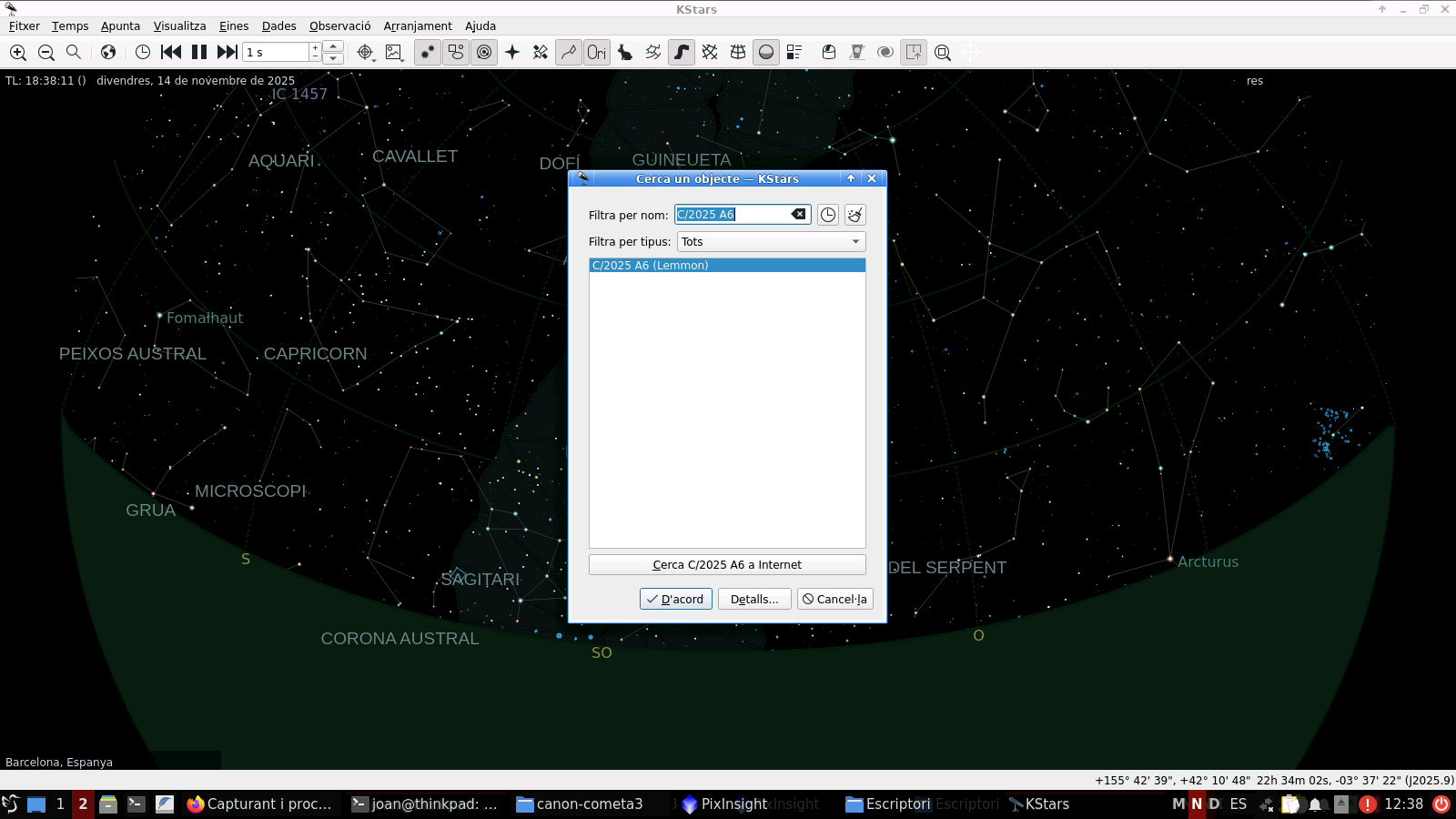Viewport: 1456px width, 819px height.
Task: Clear the name filter text with X icon
Action: [798, 215]
